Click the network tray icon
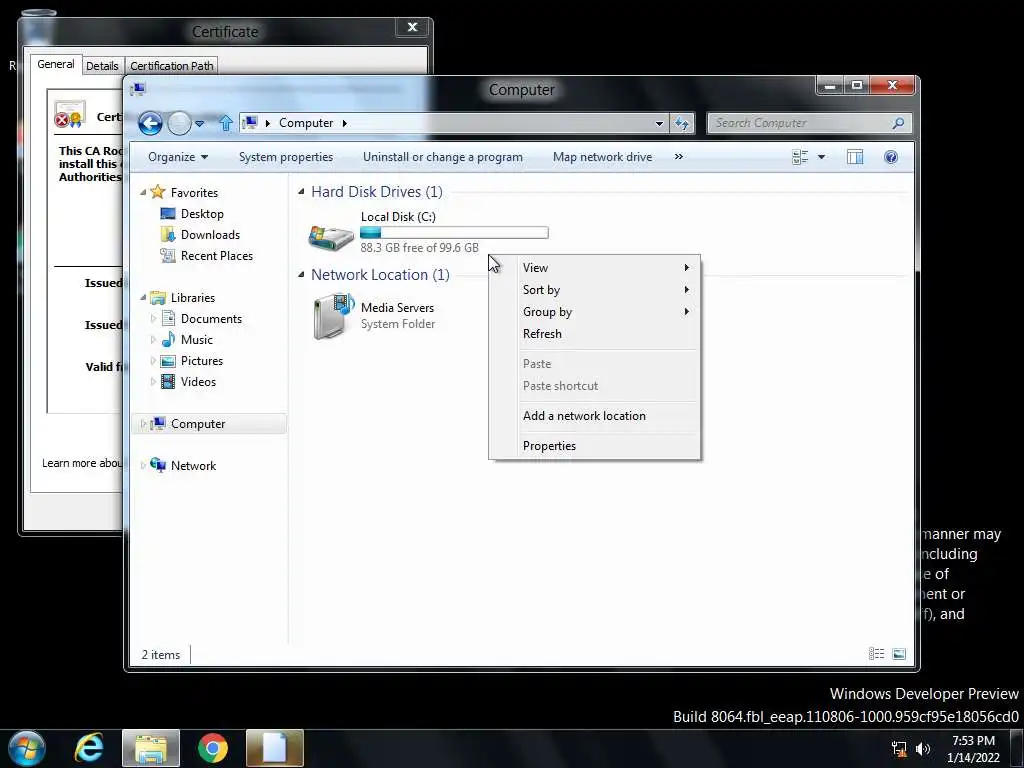The height and width of the screenshot is (768, 1024). pyautogui.click(x=899, y=749)
